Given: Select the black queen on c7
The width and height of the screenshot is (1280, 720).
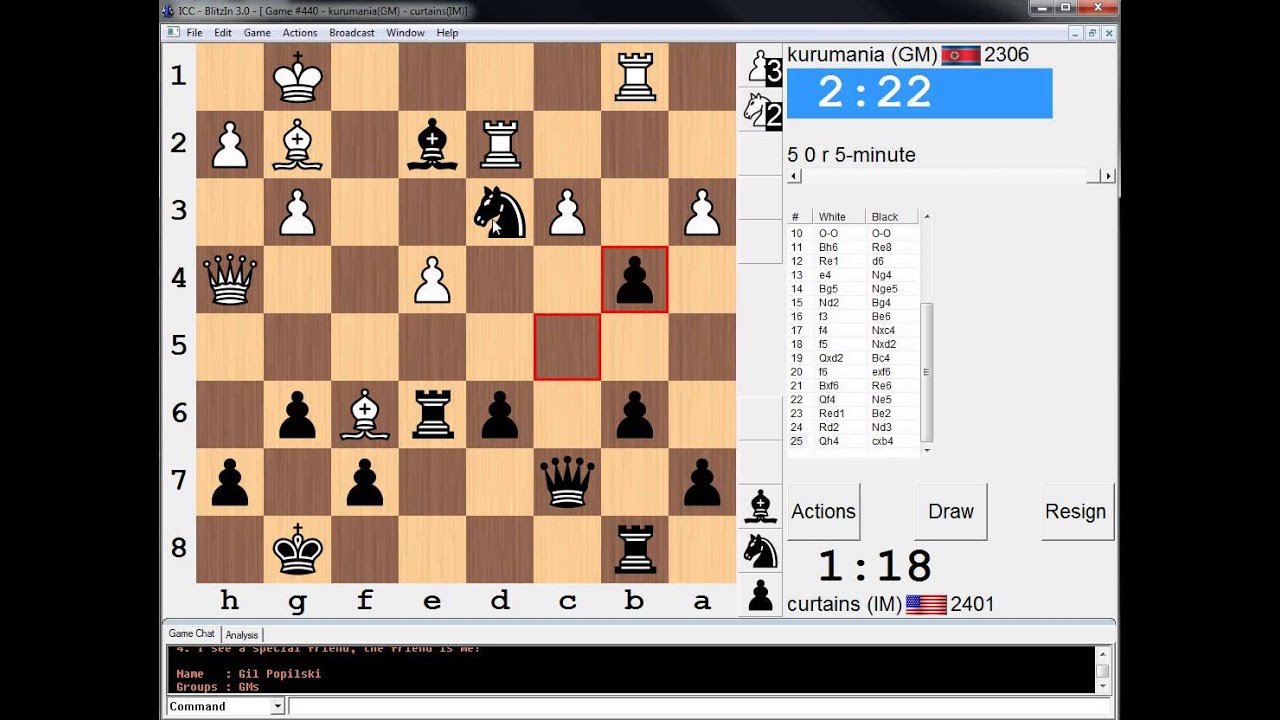Looking at the screenshot, I should pos(568,482).
